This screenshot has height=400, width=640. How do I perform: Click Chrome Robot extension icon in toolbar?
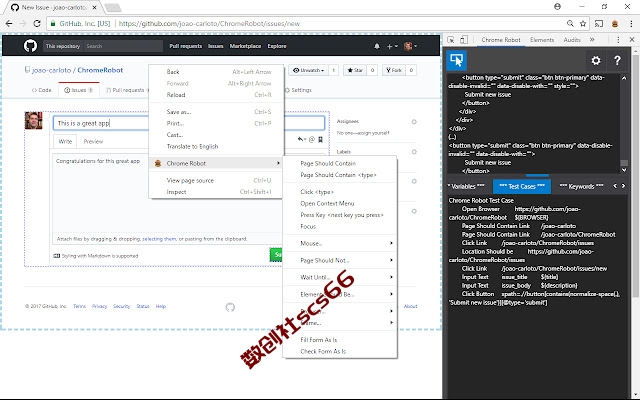[615, 24]
